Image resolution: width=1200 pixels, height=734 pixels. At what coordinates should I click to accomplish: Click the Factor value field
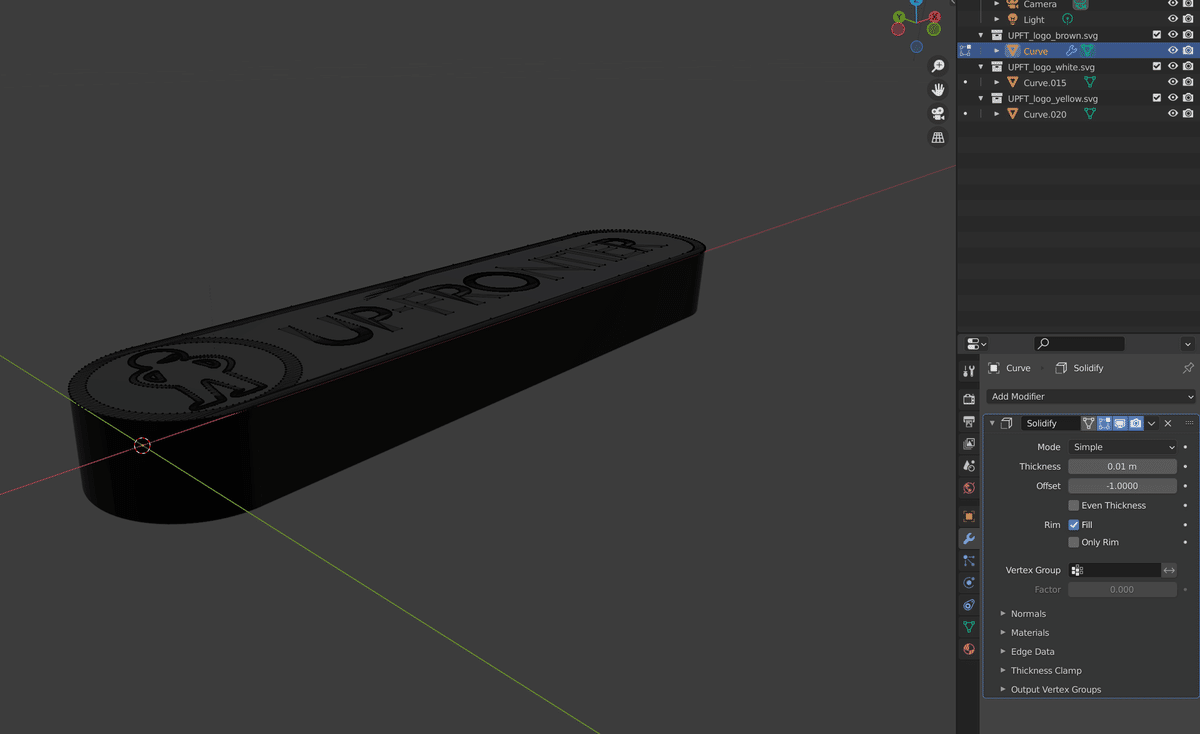pos(1122,589)
